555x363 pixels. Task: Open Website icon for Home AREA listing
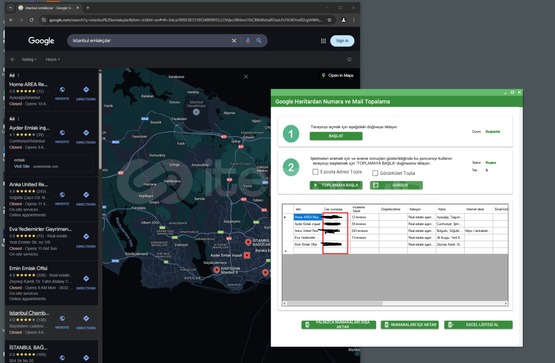click(62, 90)
